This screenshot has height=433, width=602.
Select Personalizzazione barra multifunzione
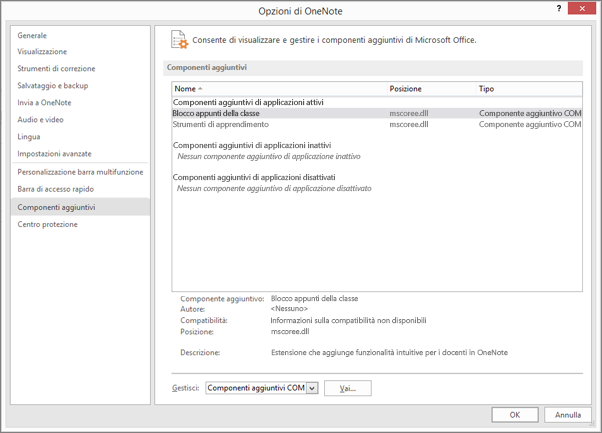[x=80, y=172]
